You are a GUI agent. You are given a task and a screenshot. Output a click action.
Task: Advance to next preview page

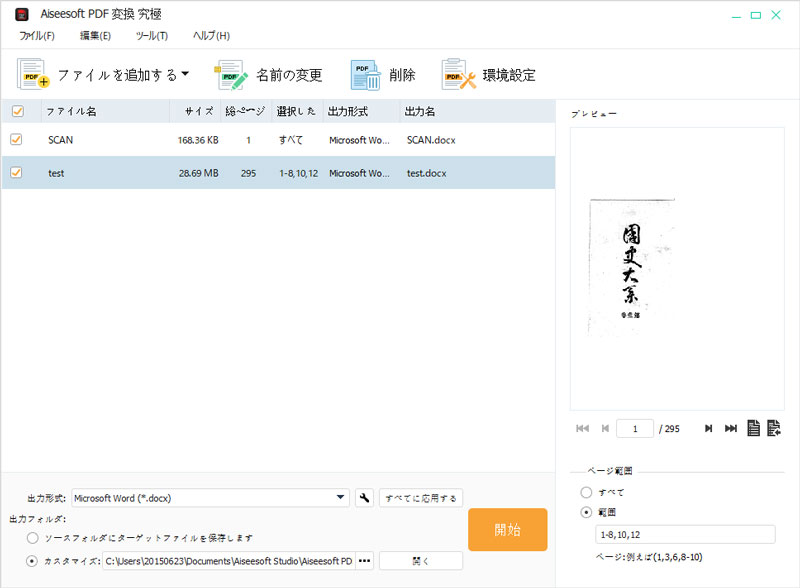coord(708,427)
